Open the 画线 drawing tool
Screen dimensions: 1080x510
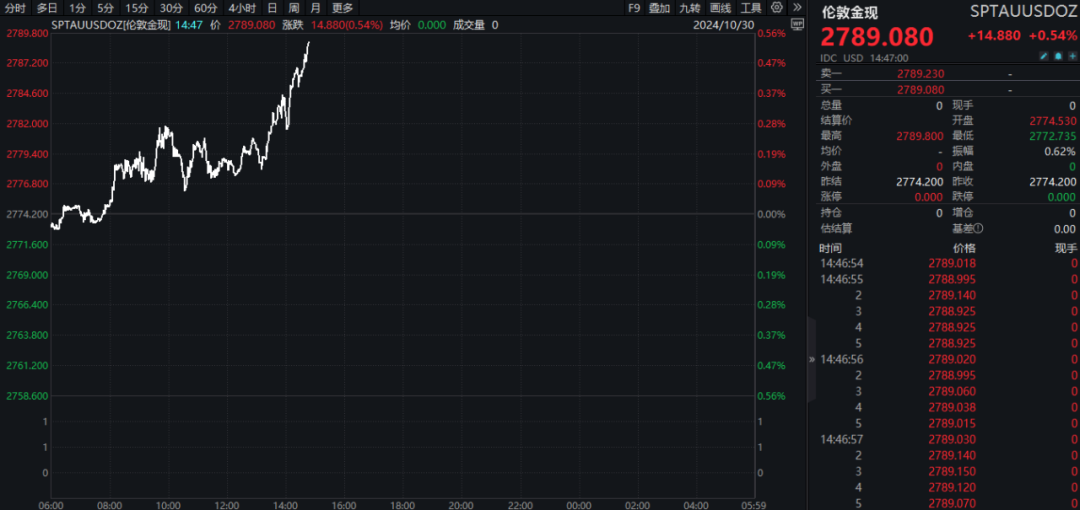720,7
